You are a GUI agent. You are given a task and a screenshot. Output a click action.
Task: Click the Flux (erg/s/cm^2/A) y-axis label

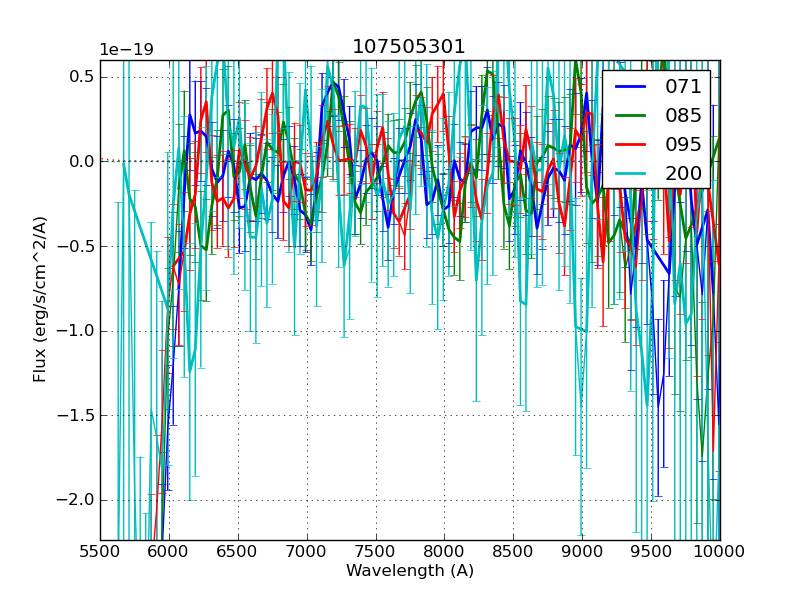tap(40, 300)
